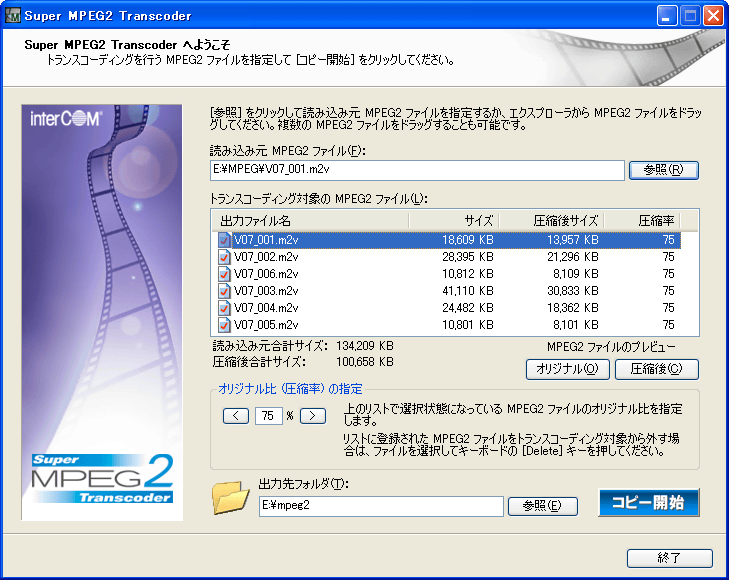Toggle the checkbox for V07_001.m2v
The width and height of the screenshot is (729, 580).
224,240
